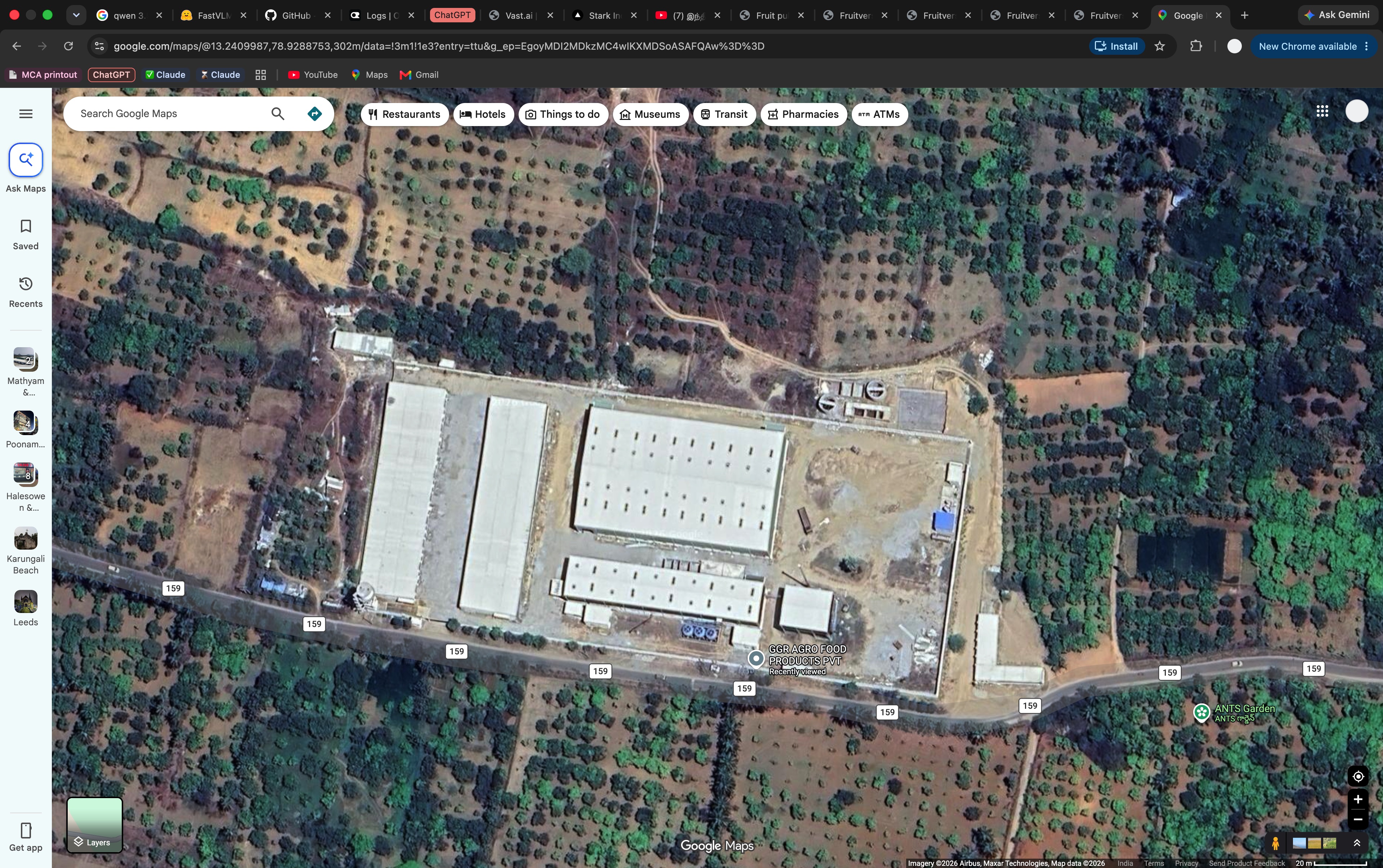This screenshot has height=868, width=1383.
Task: Click the search magnifier icon
Action: click(x=278, y=114)
